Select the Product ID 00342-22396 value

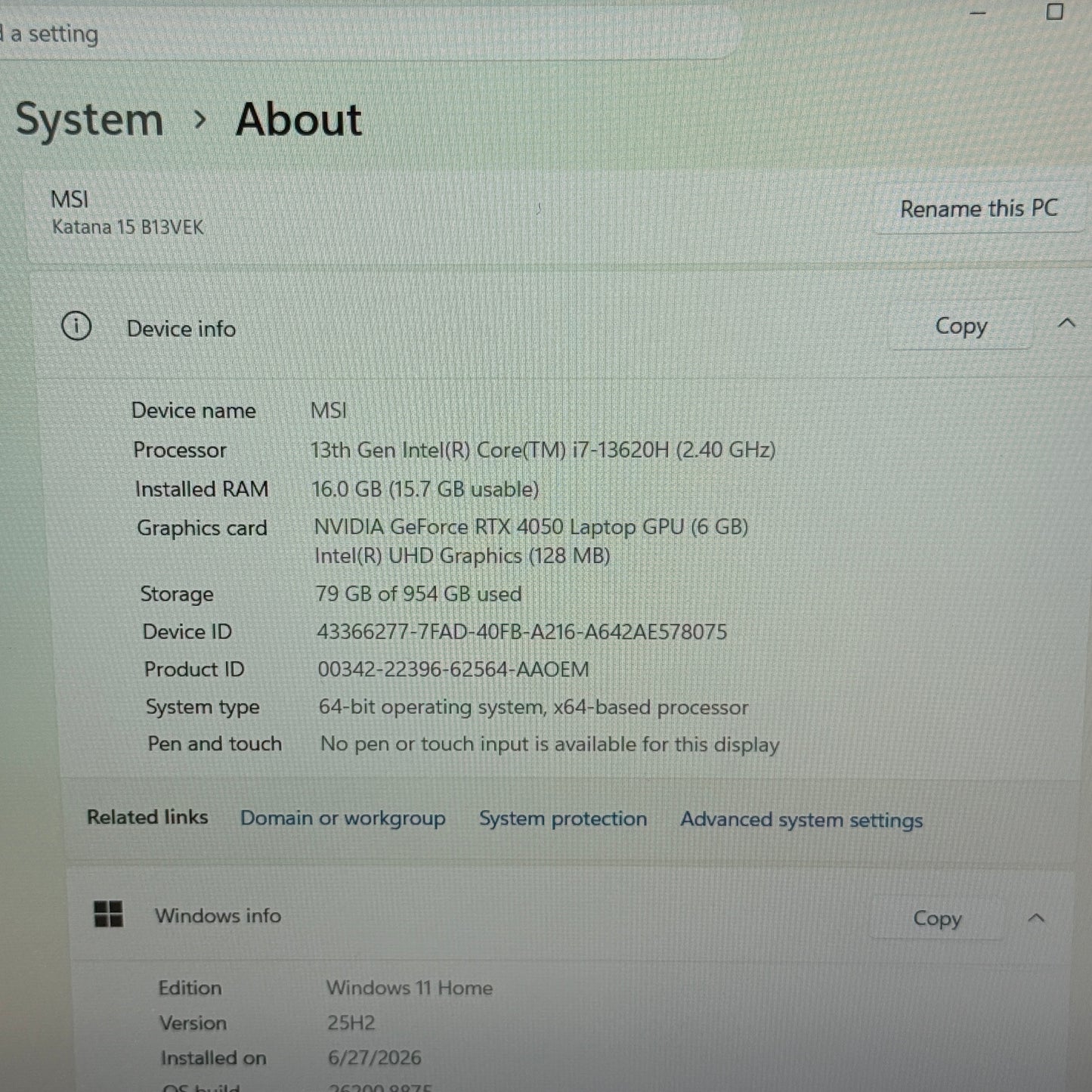[453, 670]
